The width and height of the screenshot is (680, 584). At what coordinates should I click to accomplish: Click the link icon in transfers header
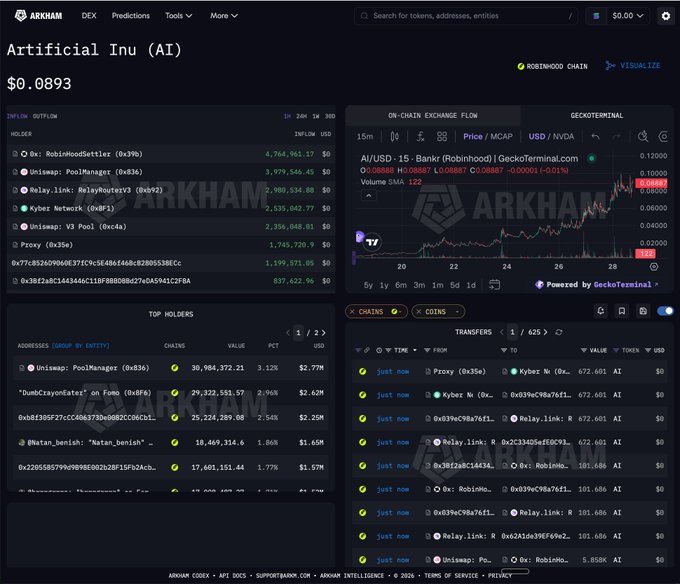point(367,350)
